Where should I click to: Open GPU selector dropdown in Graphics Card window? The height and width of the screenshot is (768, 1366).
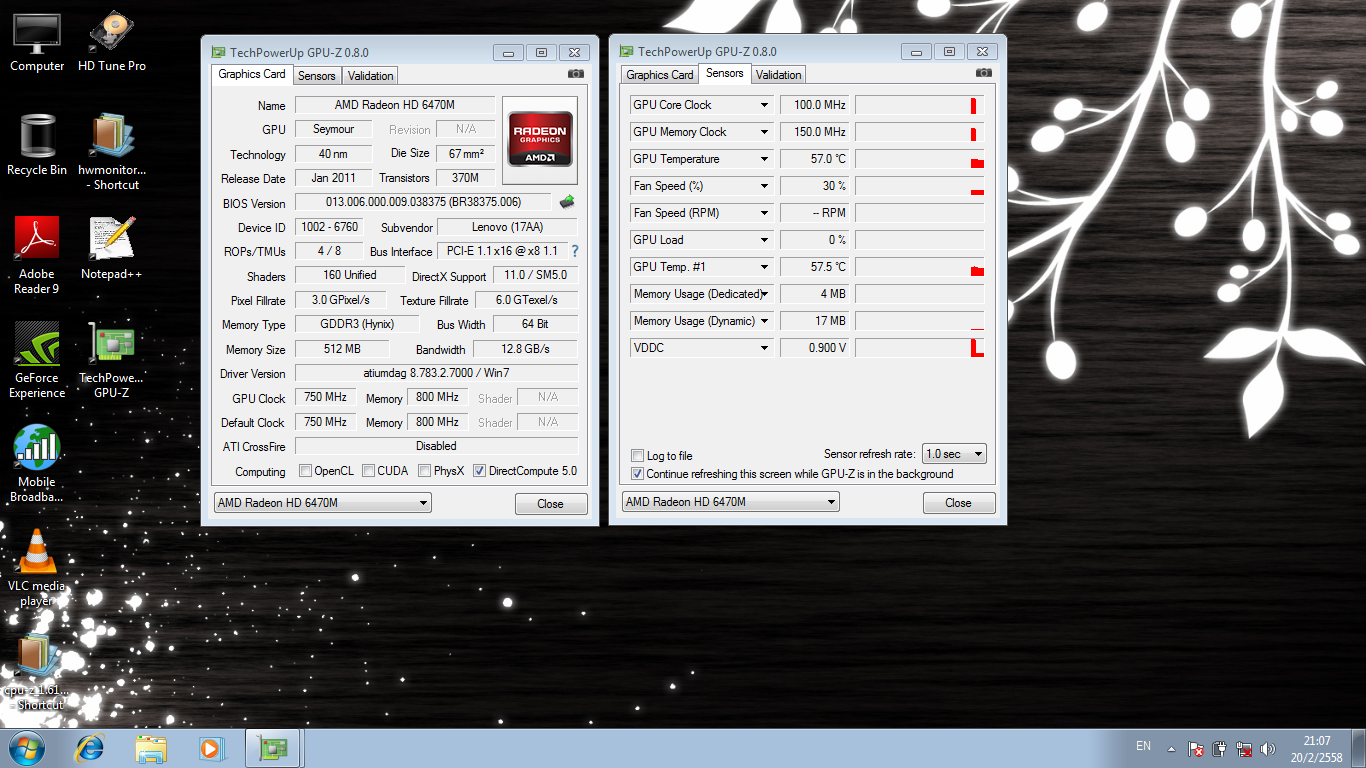point(323,503)
